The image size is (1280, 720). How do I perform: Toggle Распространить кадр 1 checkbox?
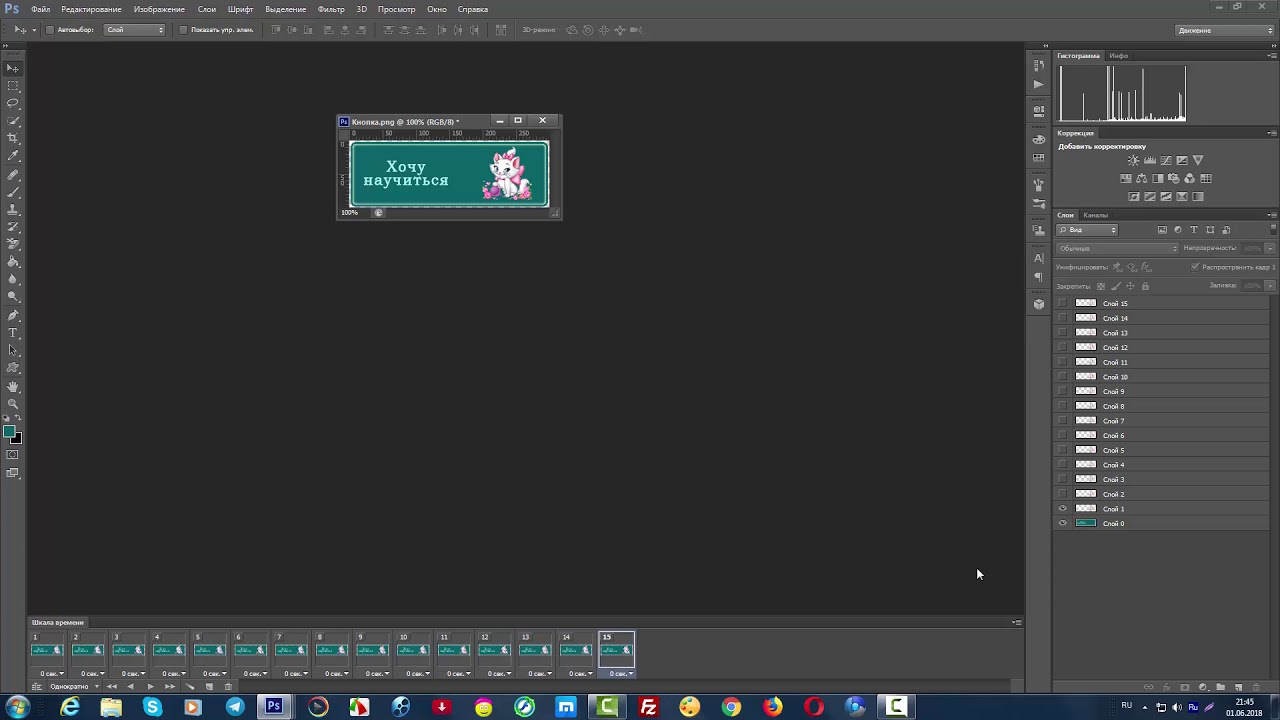1195,267
